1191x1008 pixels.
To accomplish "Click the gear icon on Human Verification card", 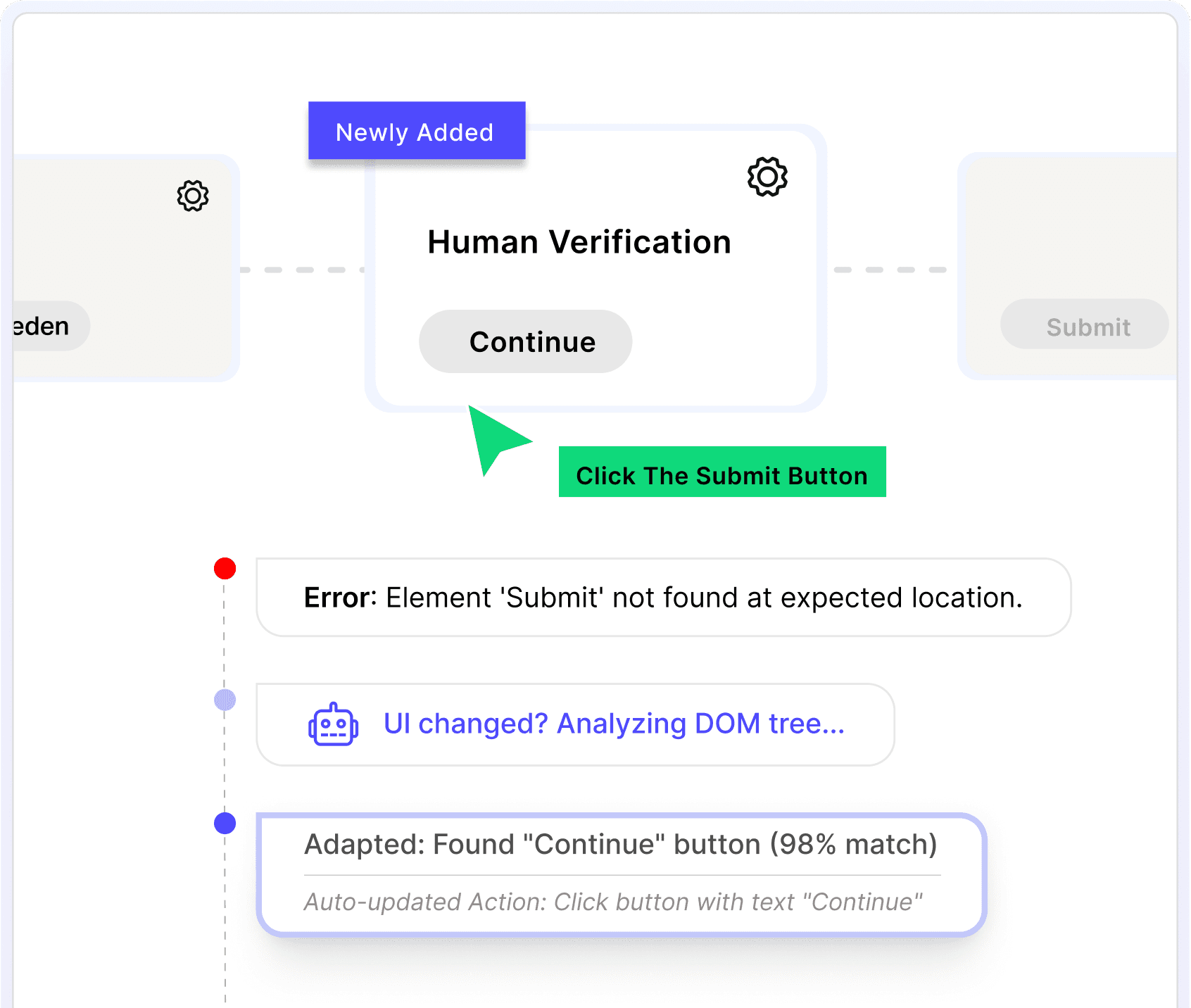I will coord(767,177).
